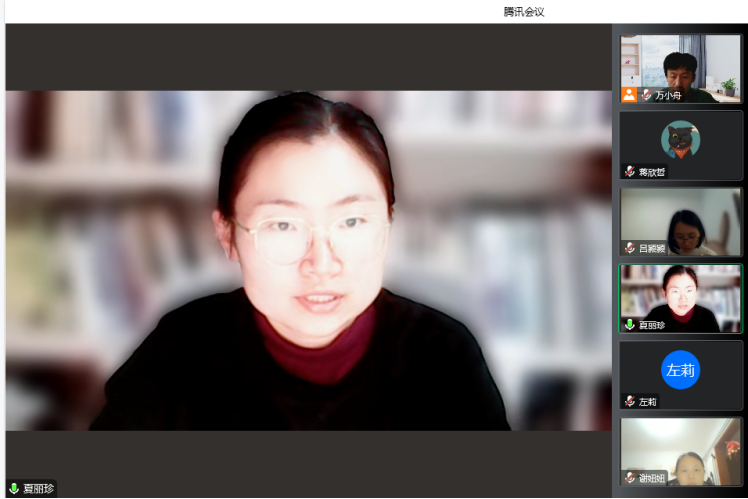Click muted mic icon next to 谢妞妞

(630, 477)
